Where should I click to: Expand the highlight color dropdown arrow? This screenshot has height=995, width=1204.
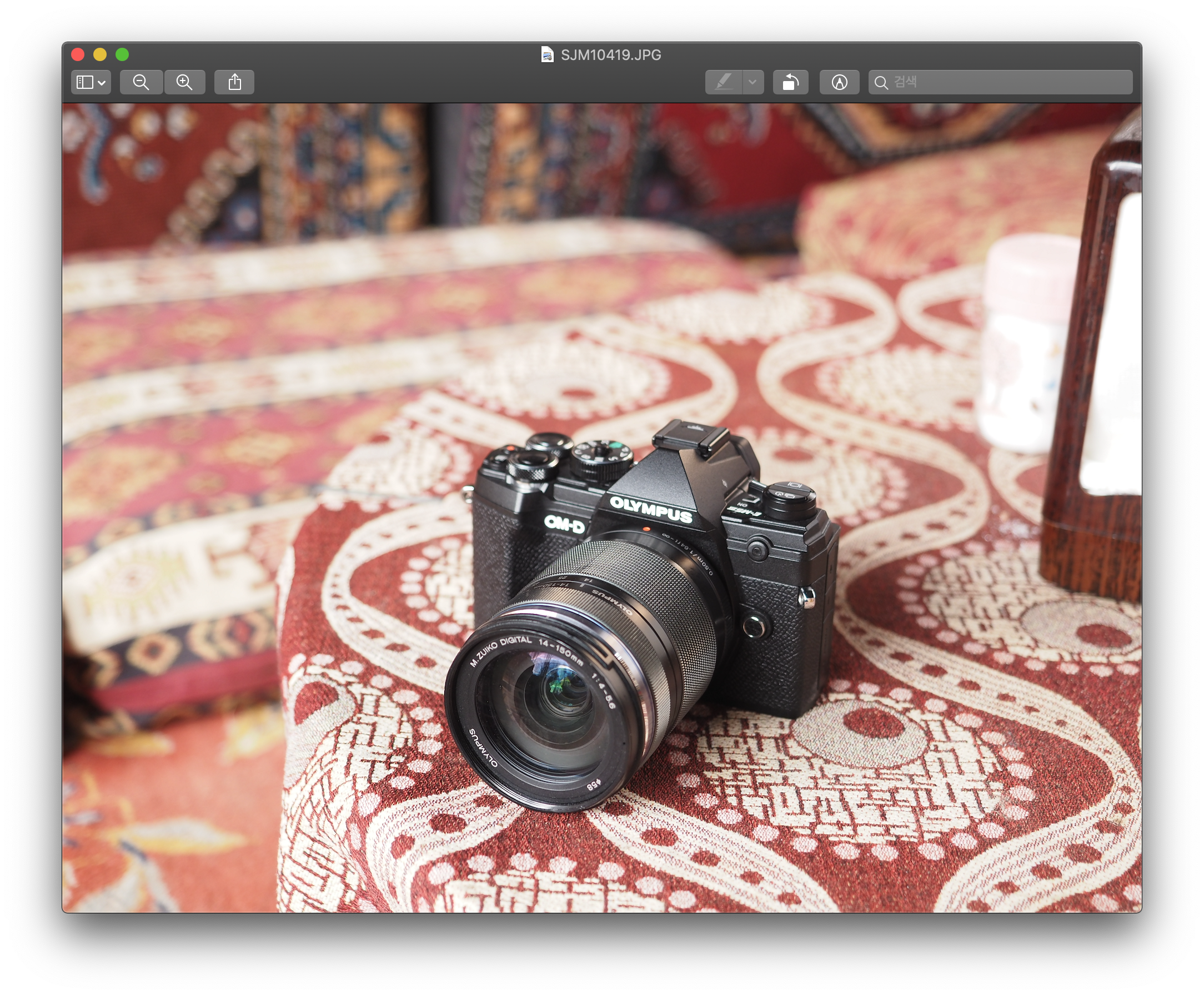753,83
